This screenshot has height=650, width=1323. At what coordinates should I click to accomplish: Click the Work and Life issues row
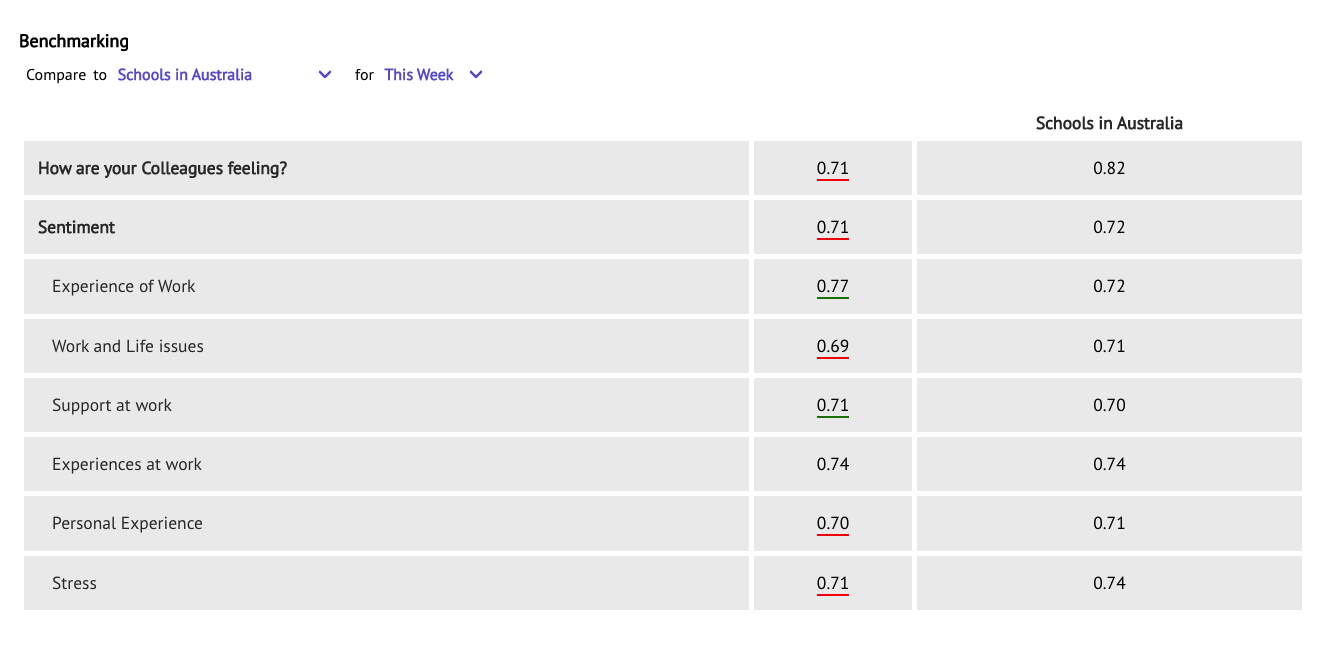(386, 346)
